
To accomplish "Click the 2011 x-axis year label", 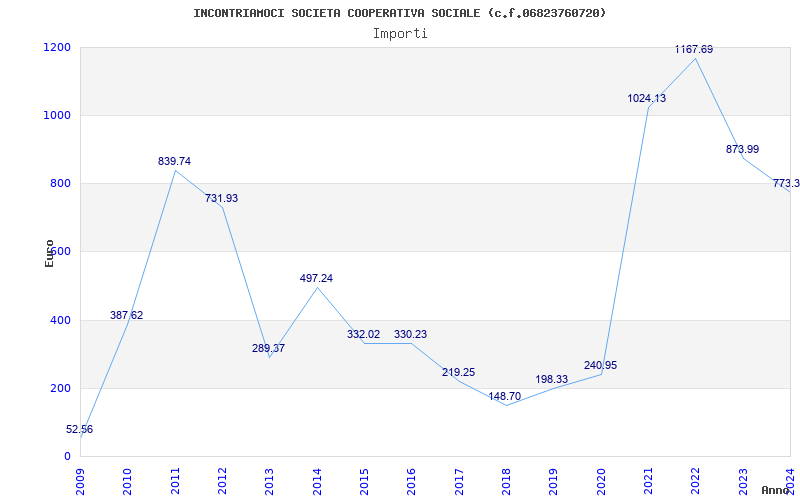I will tap(175, 482).
